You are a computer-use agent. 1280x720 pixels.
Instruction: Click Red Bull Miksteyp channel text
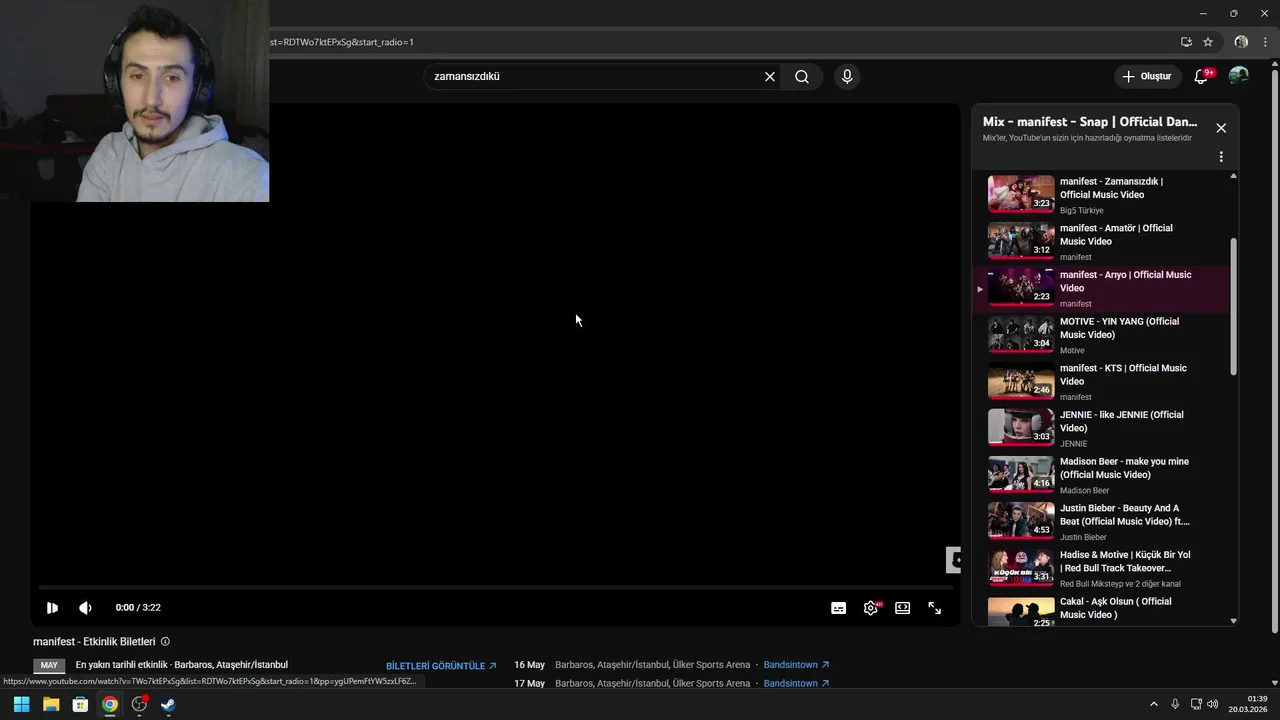pos(1120,584)
